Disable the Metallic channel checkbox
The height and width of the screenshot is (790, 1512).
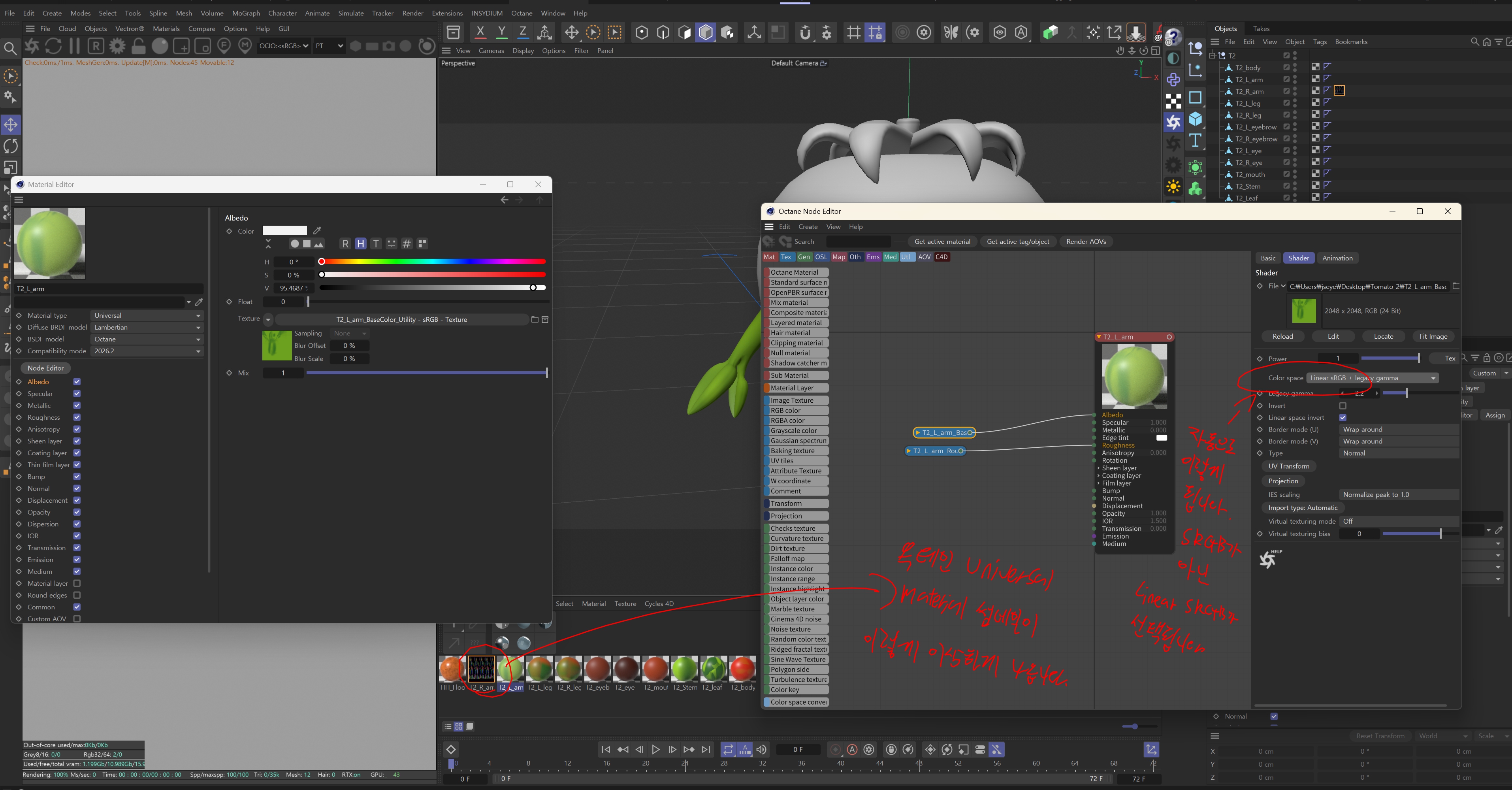(x=77, y=405)
